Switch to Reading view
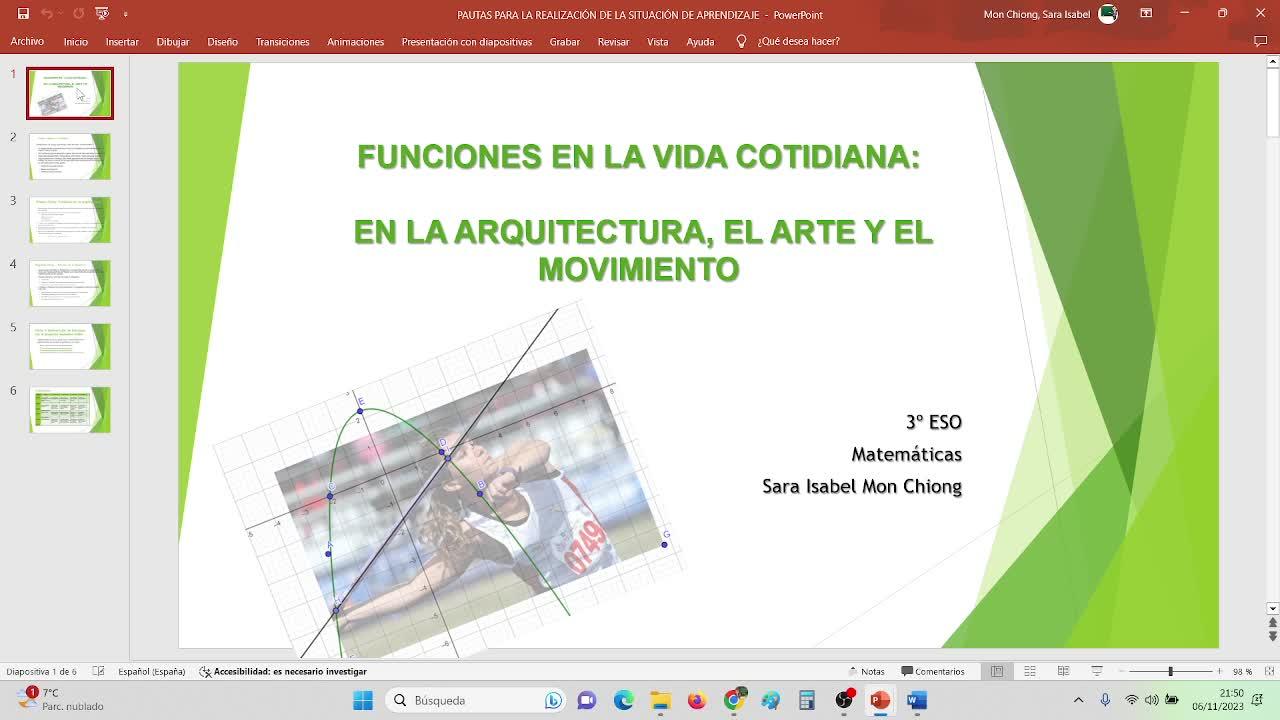 coord(1063,671)
